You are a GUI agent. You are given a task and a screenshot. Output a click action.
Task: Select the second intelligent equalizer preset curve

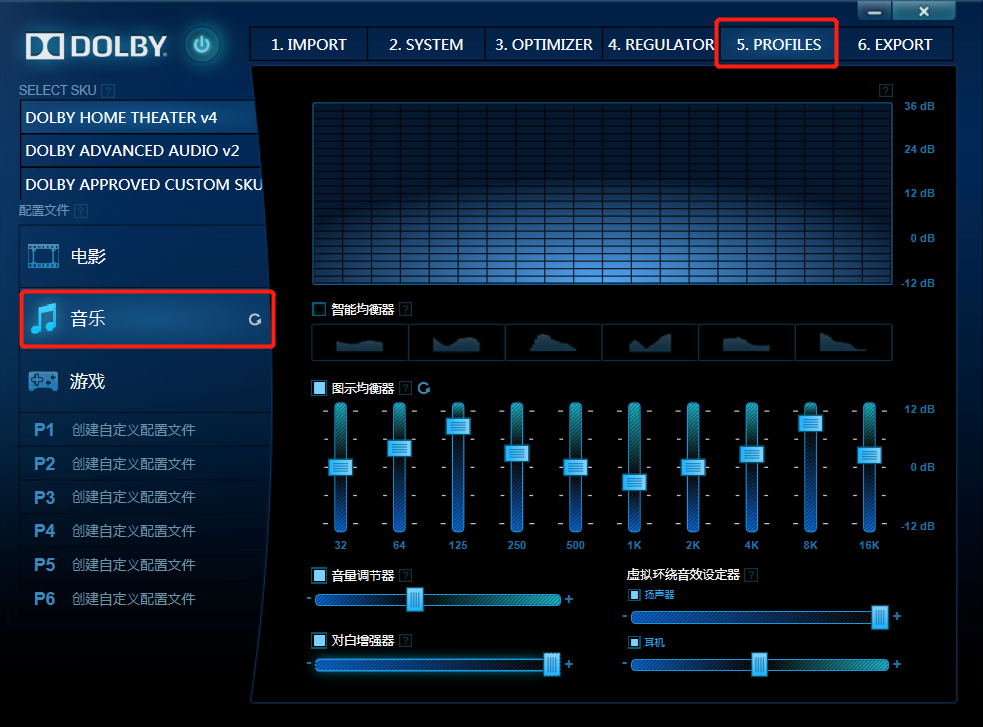pyautogui.click(x=456, y=342)
